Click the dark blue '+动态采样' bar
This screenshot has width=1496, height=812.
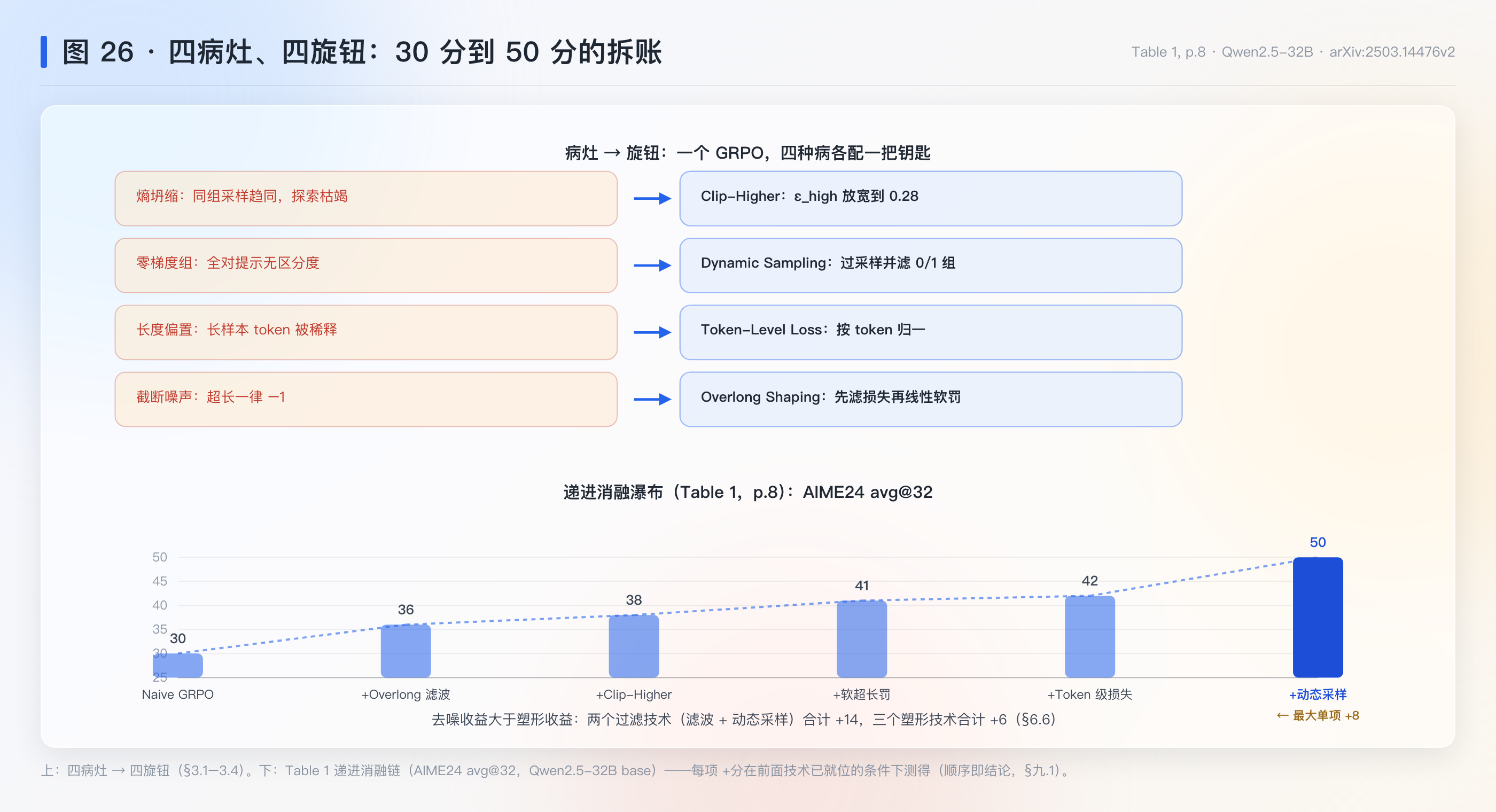[1318, 618]
